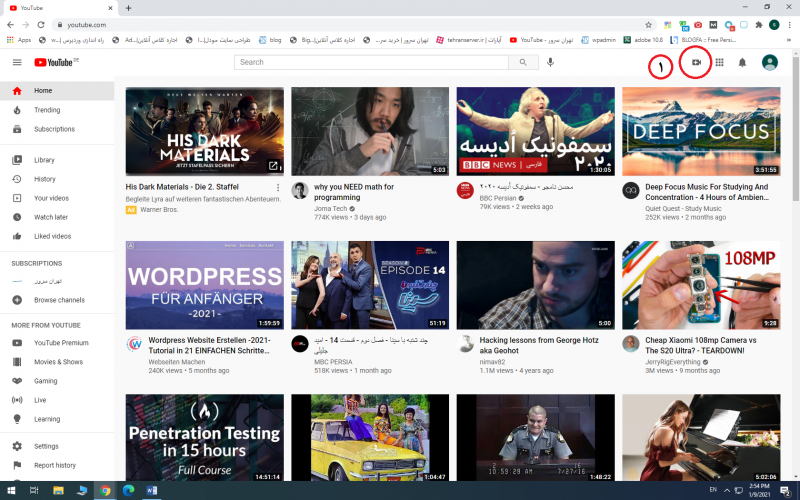800x500 pixels.
Task: Select Trending in the sidebar
Action: [x=47, y=110]
